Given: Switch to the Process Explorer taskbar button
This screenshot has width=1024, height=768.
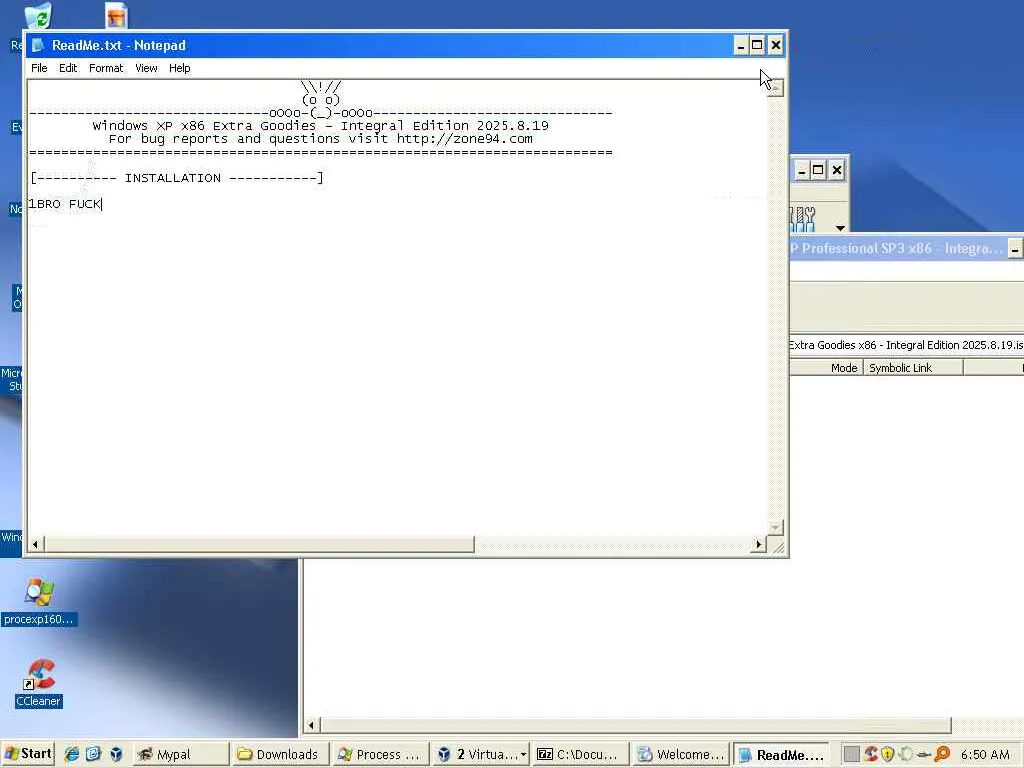Looking at the screenshot, I should pos(380,754).
